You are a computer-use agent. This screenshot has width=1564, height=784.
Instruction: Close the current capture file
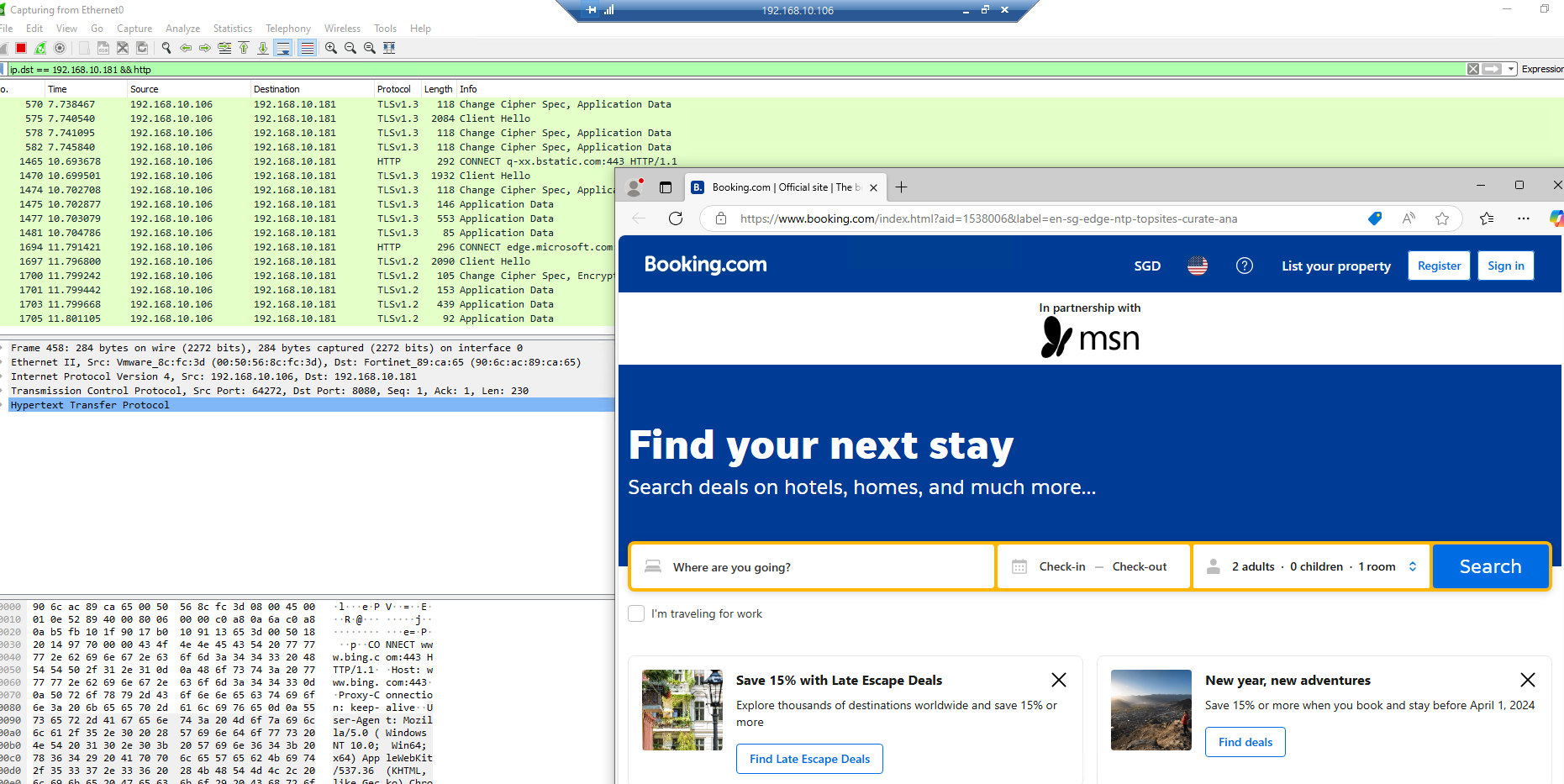click(123, 48)
